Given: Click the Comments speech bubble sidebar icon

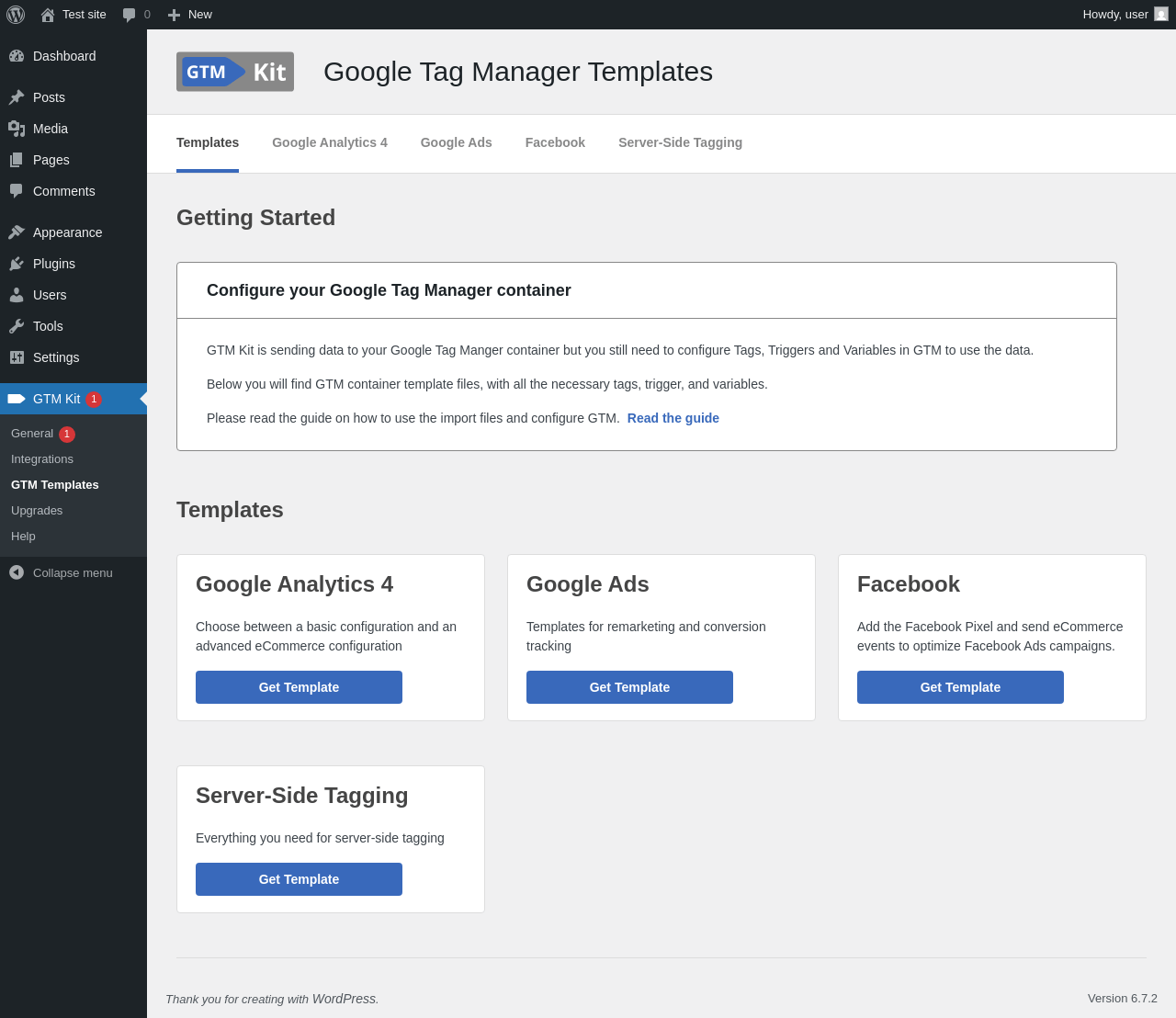Looking at the screenshot, I should tap(17, 191).
